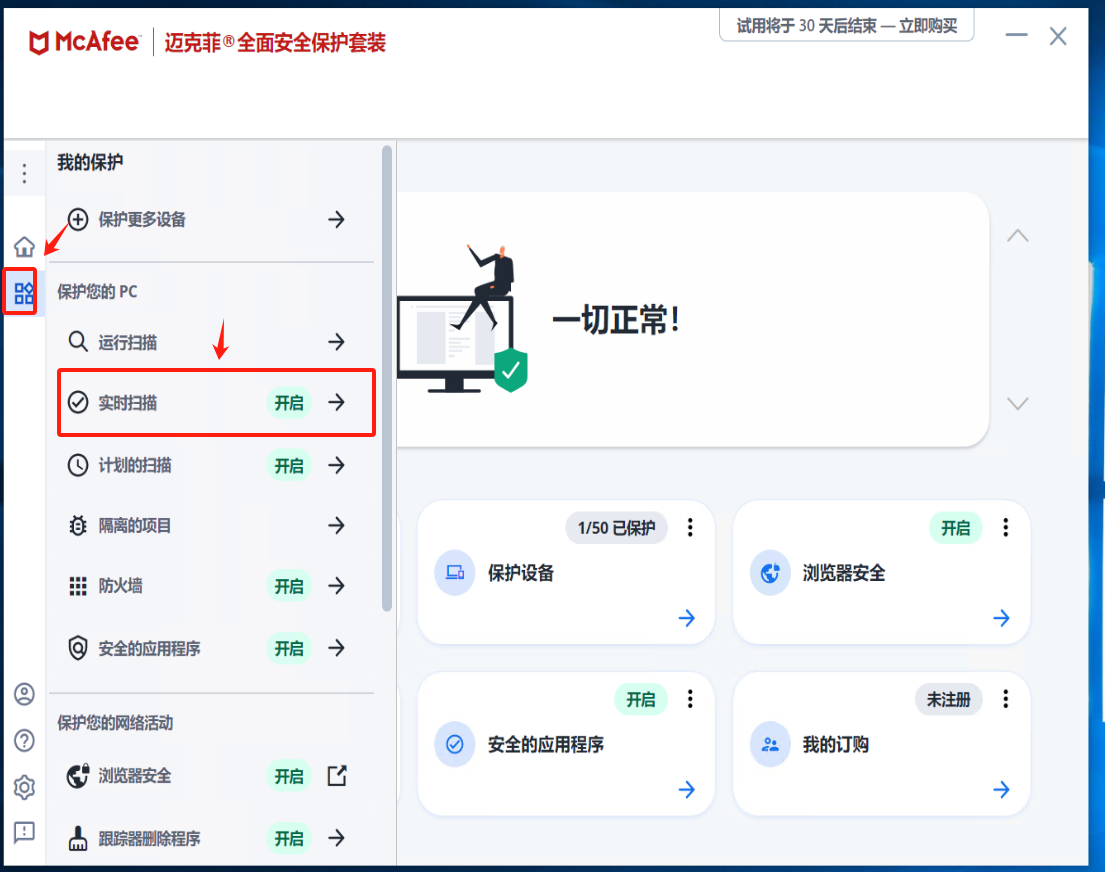Open 安全的应用程序 card via blue arrow

point(686,790)
